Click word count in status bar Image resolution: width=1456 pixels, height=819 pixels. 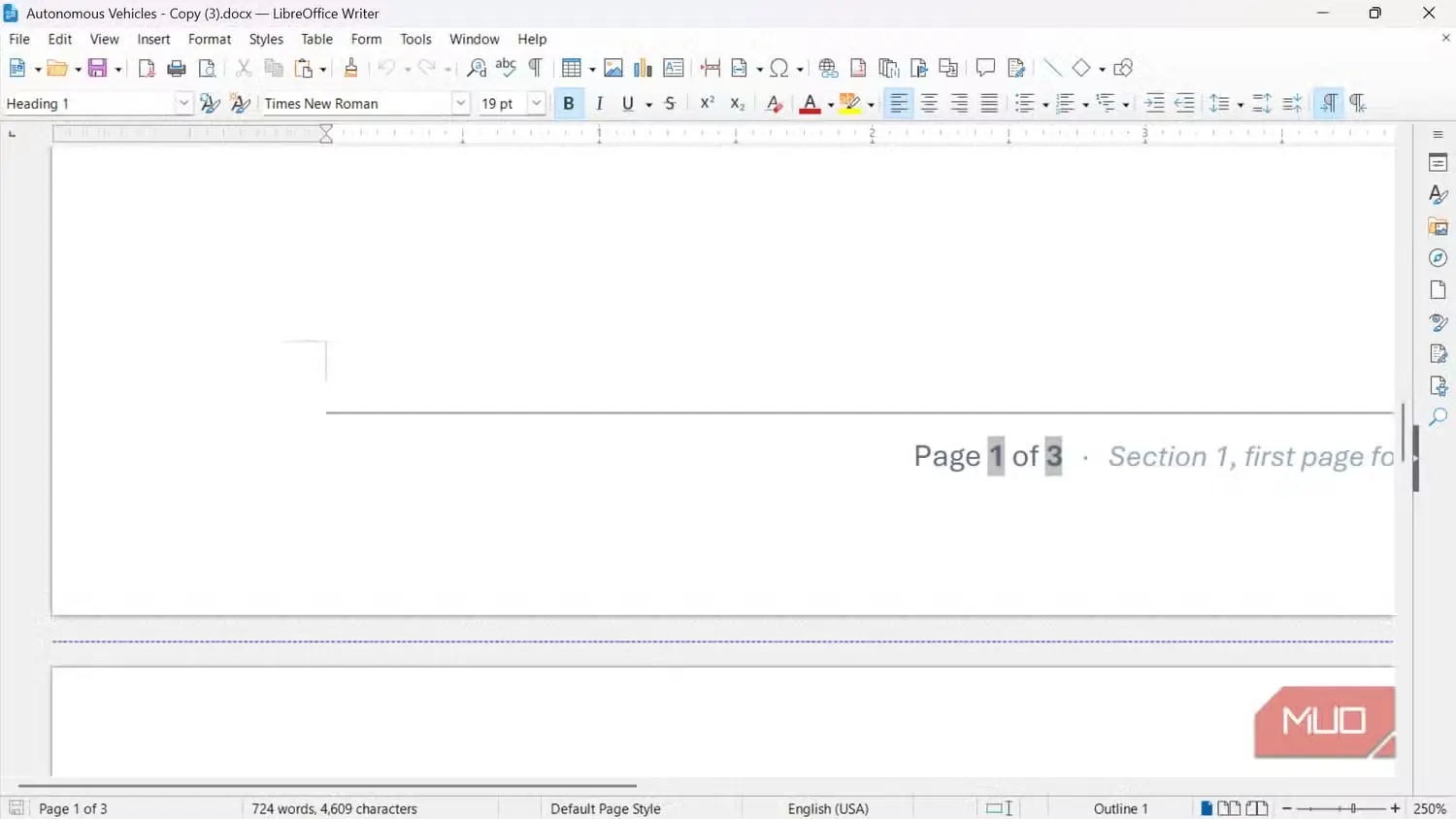pos(334,808)
